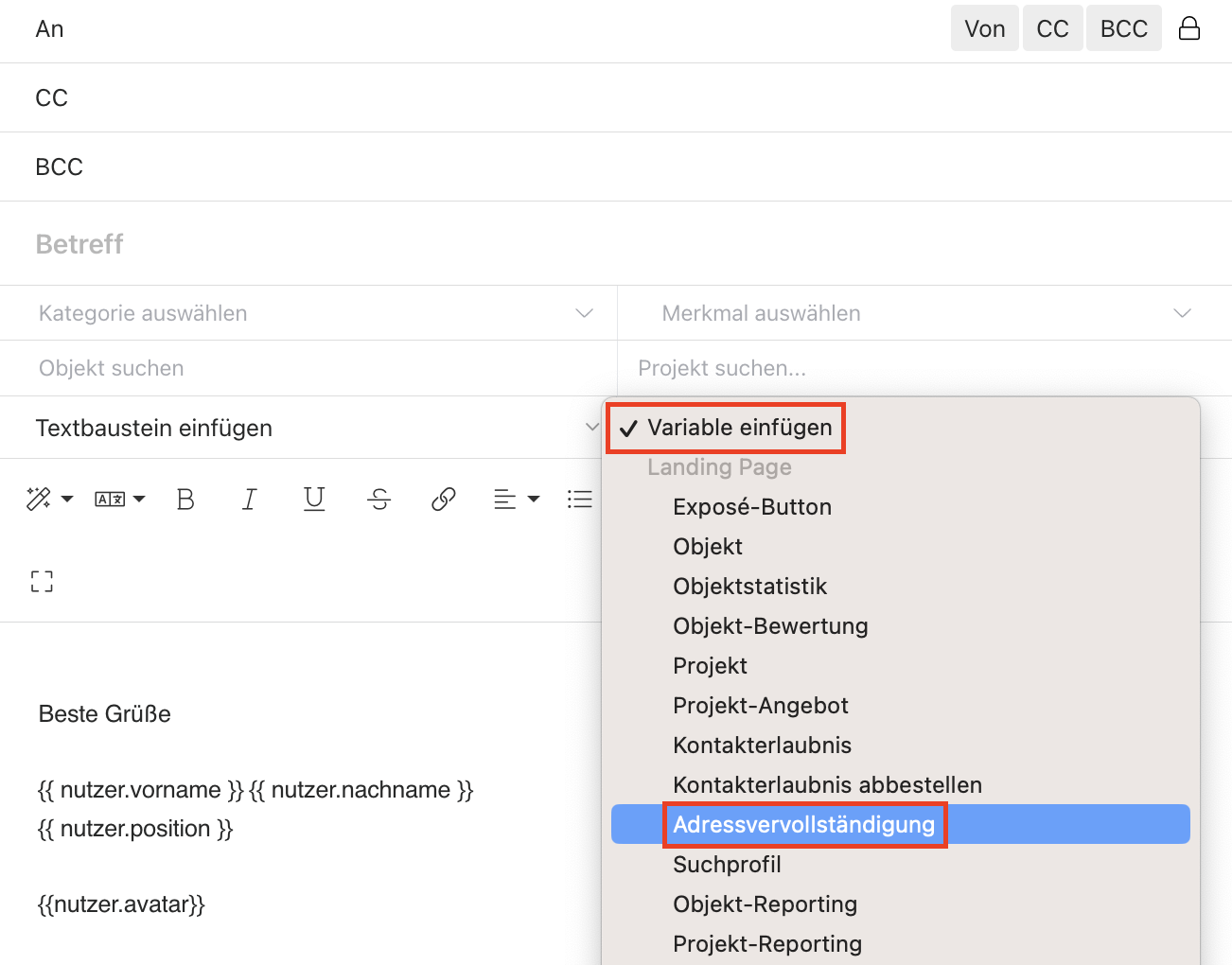Toggle the CC field button
1232x965 pixels.
[x=1052, y=28]
